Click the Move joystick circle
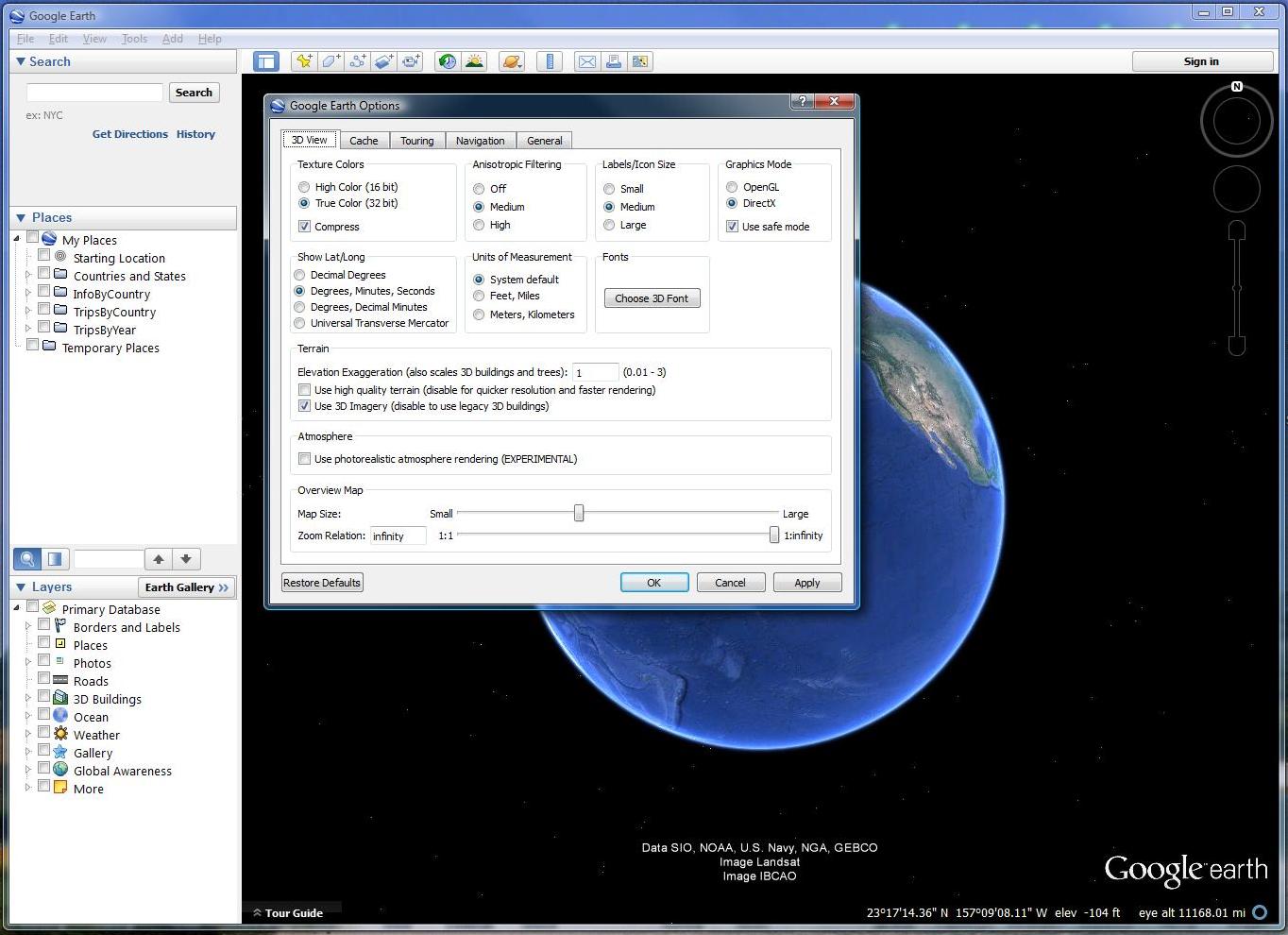This screenshot has width=1288, height=935. pyautogui.click(x=1237, y=189)
